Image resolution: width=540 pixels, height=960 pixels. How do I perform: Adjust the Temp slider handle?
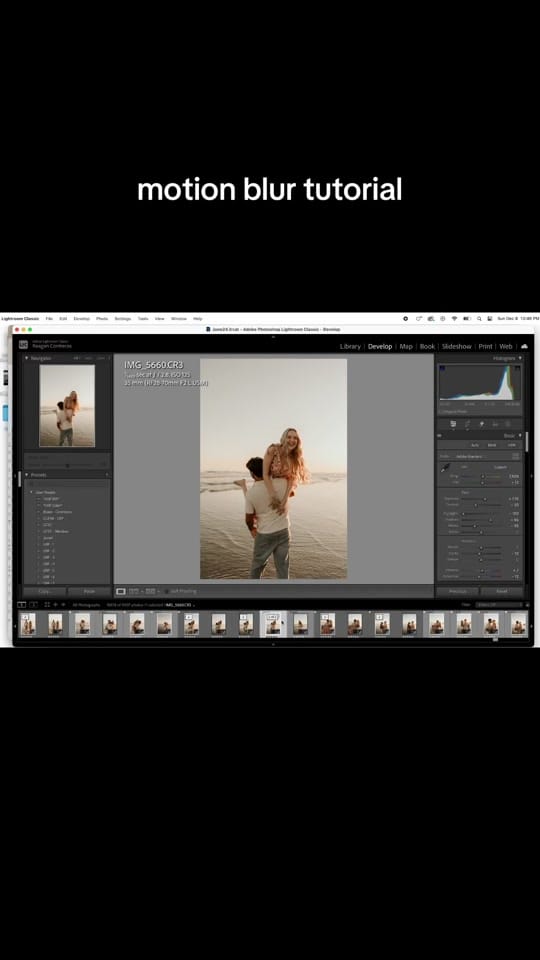coord(482,476)
